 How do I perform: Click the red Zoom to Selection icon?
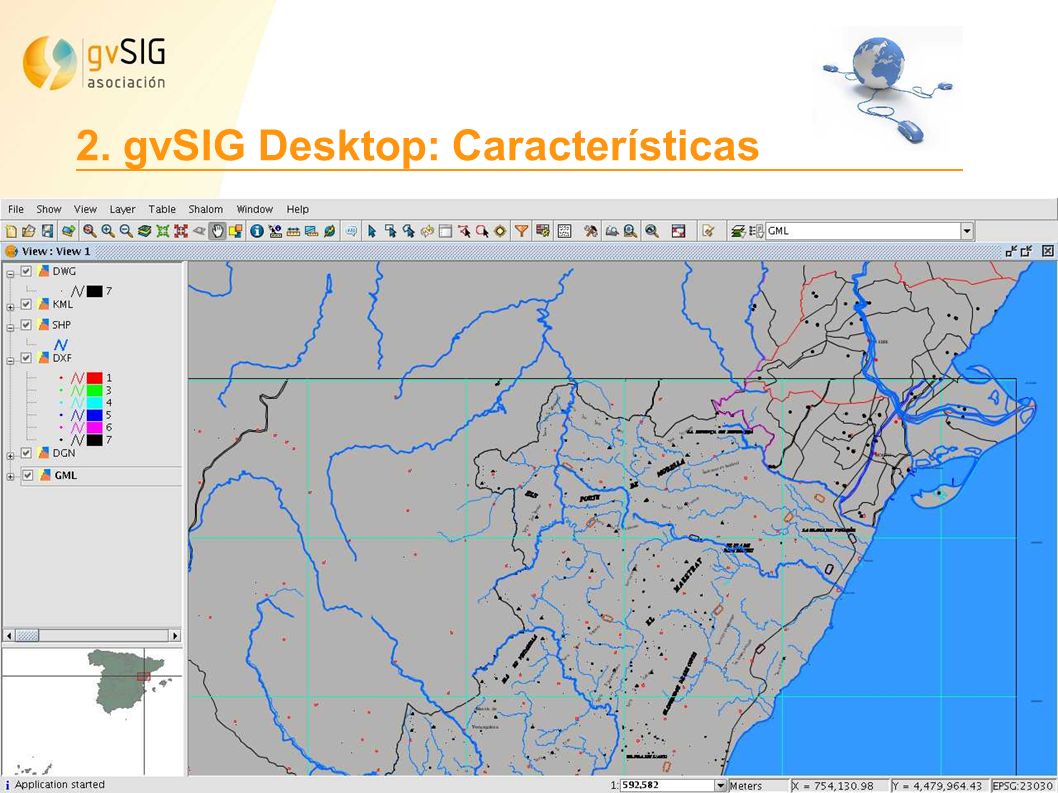181,231
